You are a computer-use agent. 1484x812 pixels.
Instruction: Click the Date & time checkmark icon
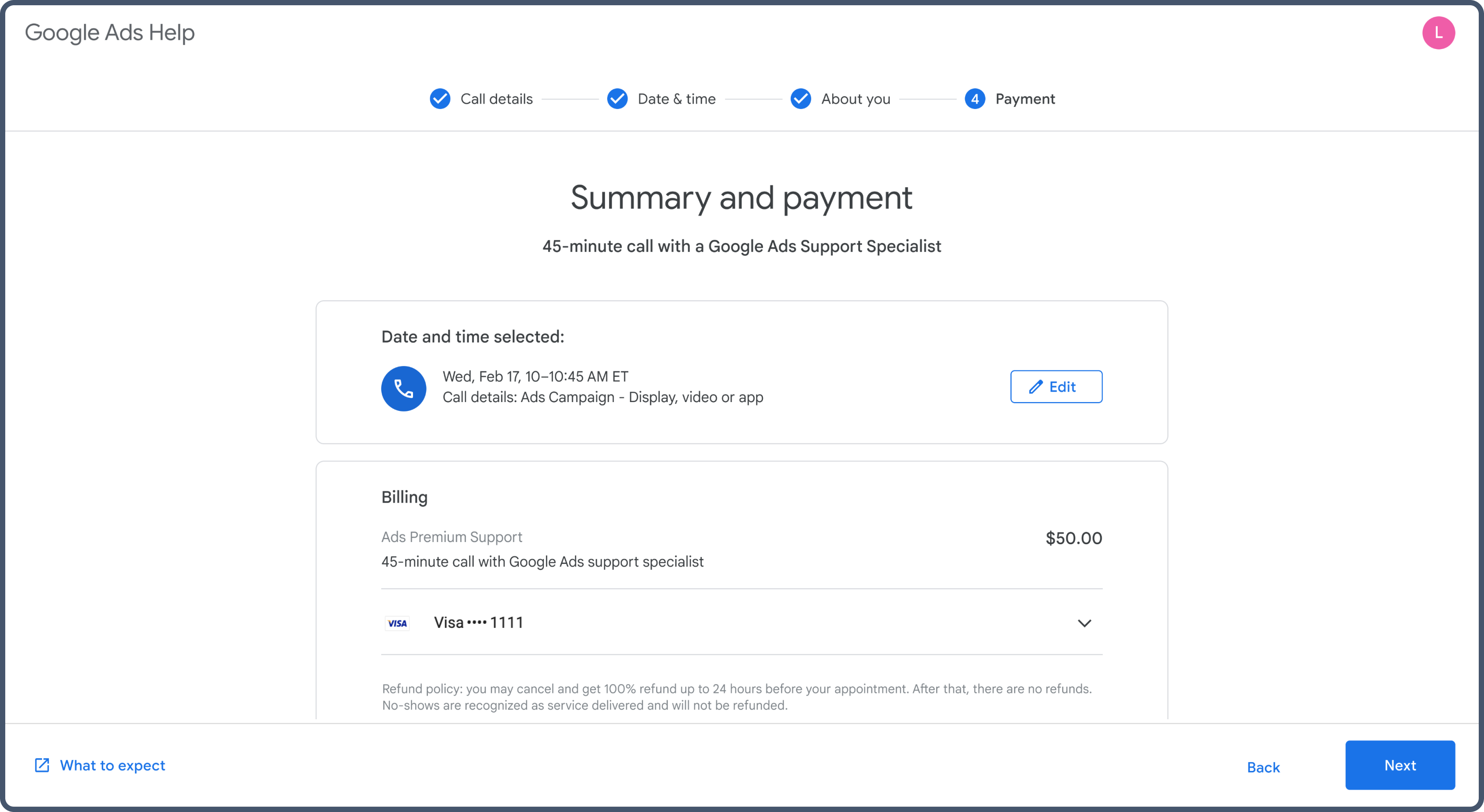617,98
